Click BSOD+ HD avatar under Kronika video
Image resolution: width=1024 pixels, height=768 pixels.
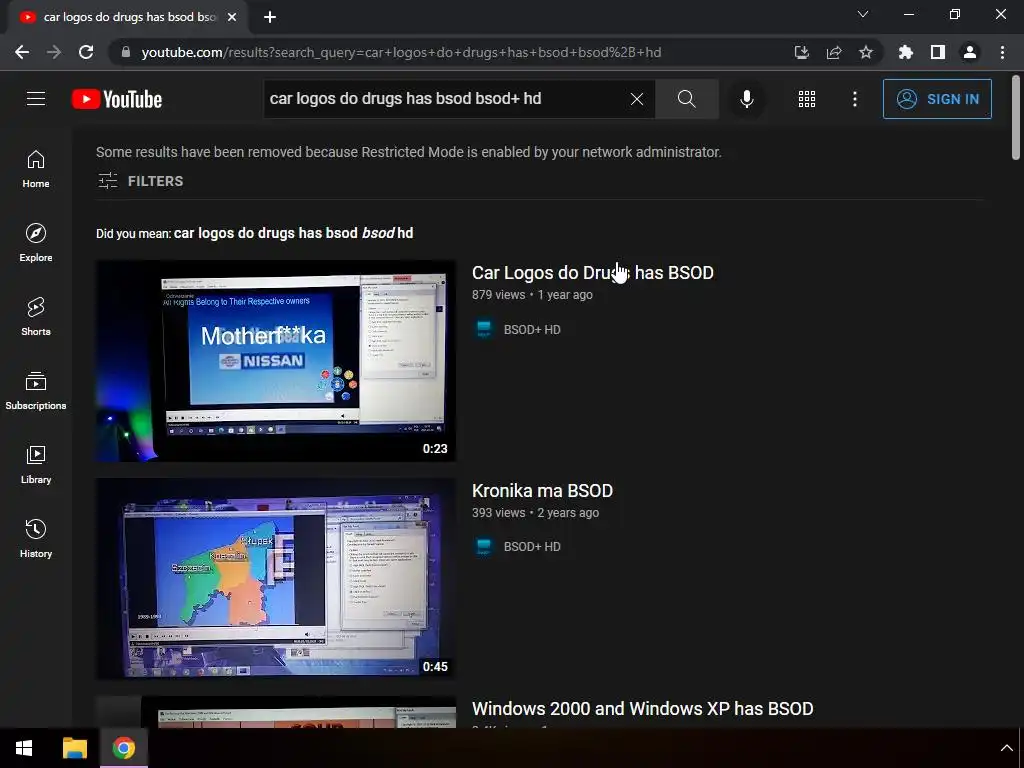click(x=484, y=547)
